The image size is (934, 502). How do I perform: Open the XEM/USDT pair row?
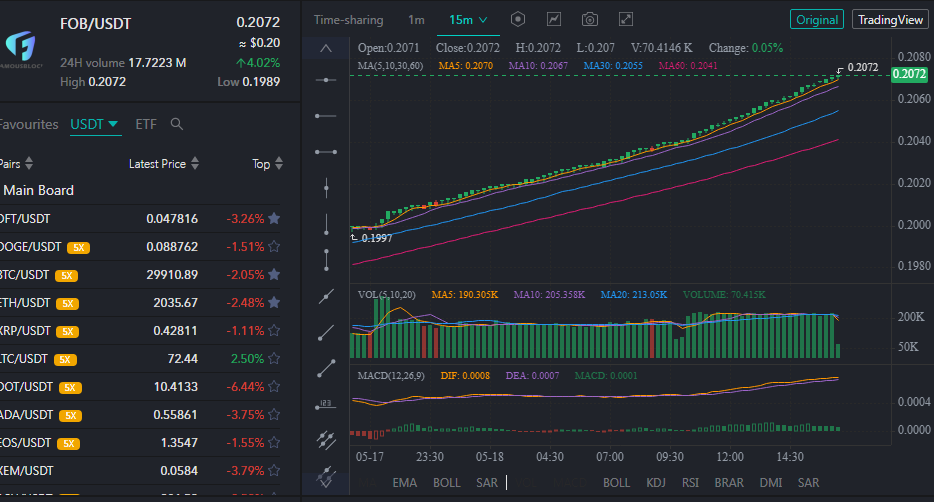pyautogui.click(x=140, y=470)
